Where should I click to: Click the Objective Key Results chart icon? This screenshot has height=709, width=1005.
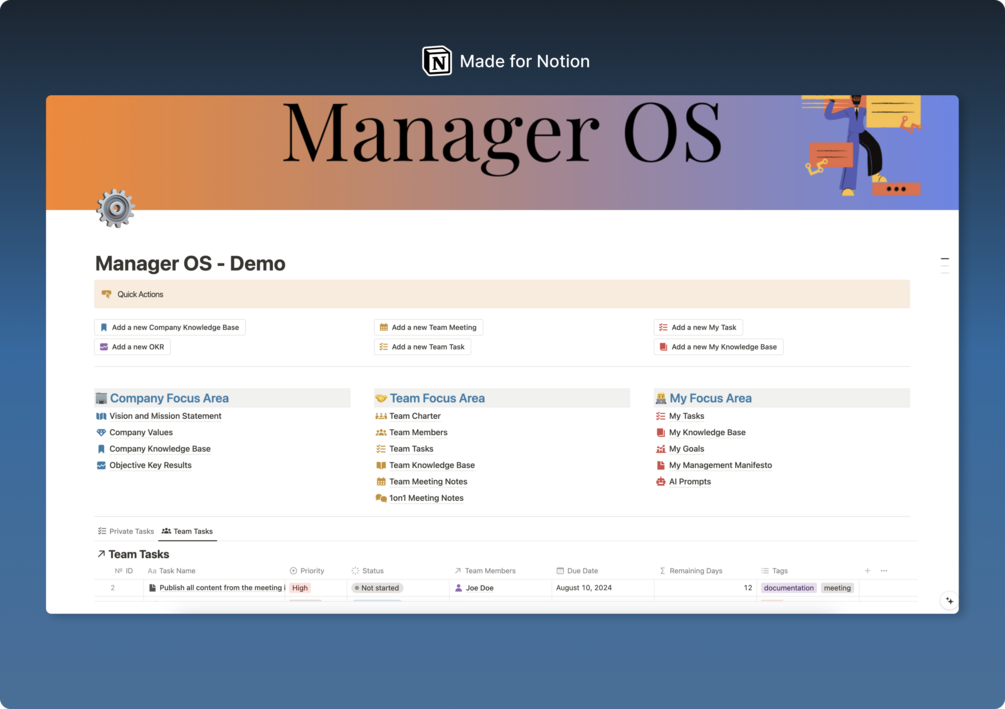(x=101, y=465)
